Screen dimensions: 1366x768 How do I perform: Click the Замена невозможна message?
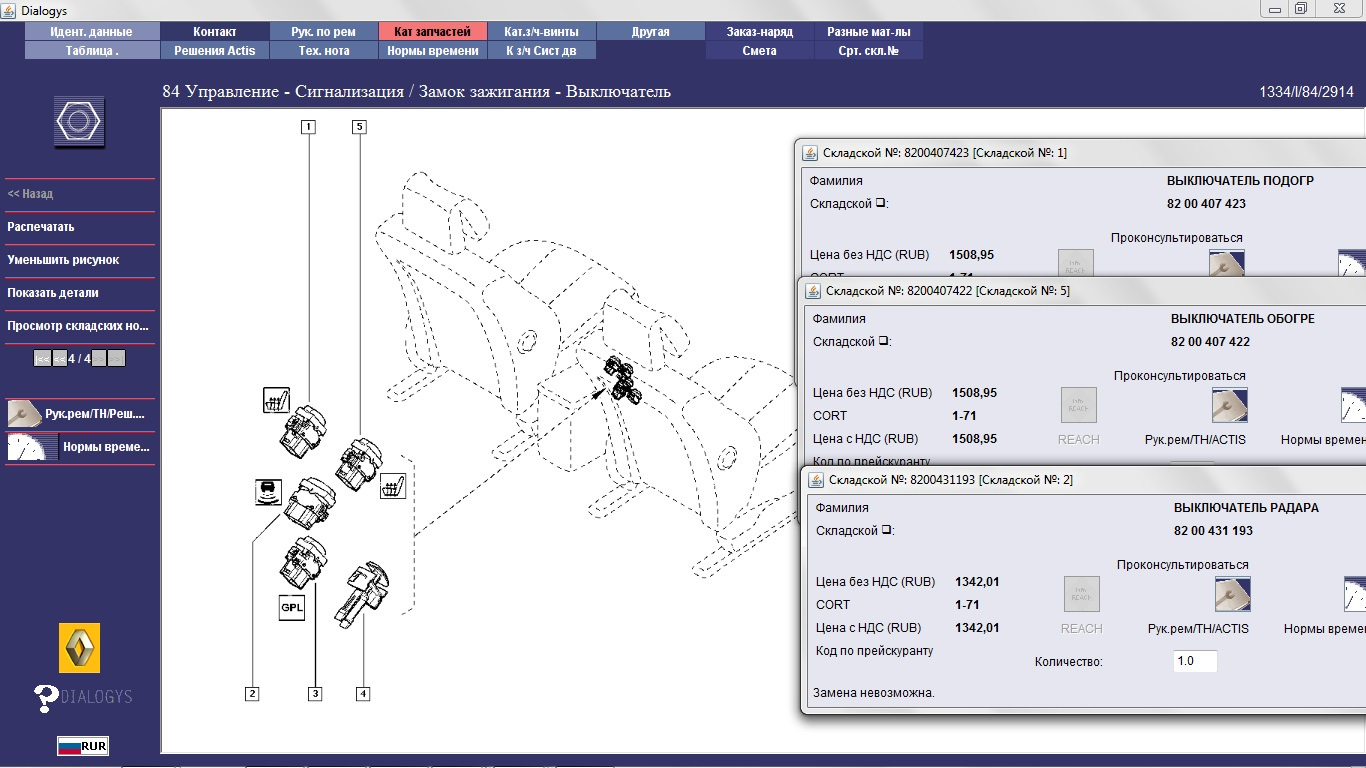coord(874,693)
